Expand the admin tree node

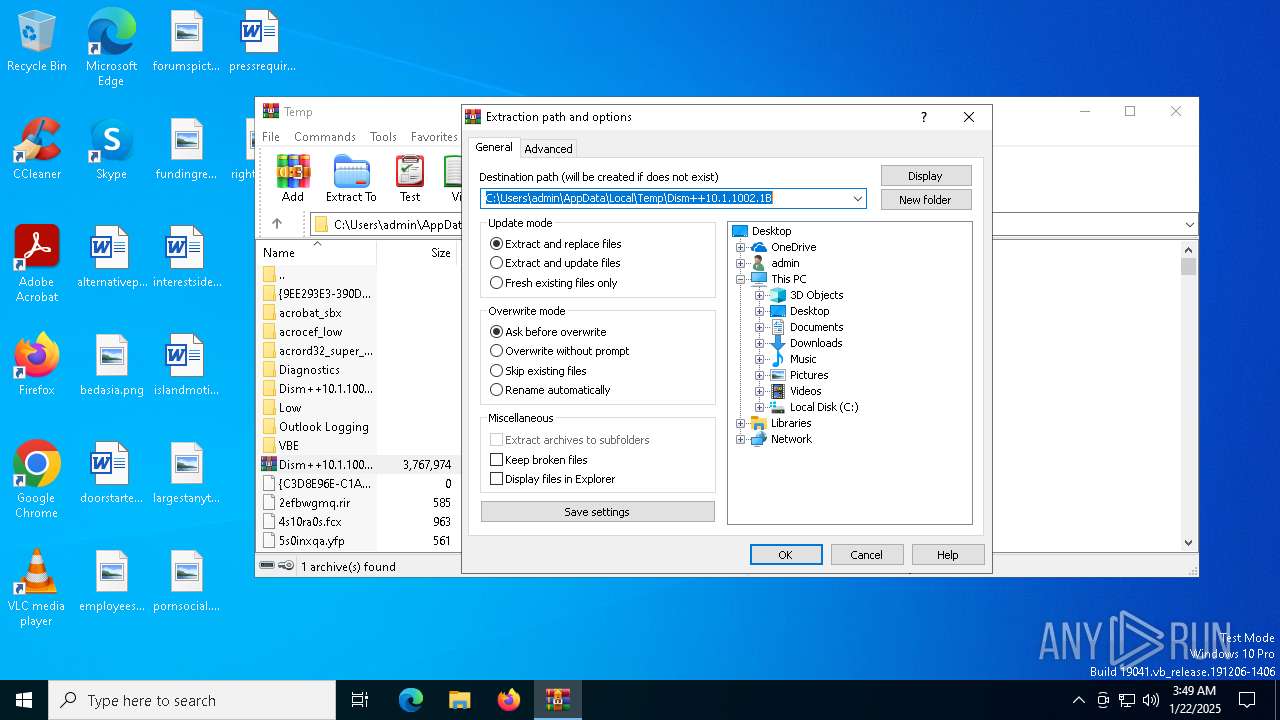click(x=741, y=263)
